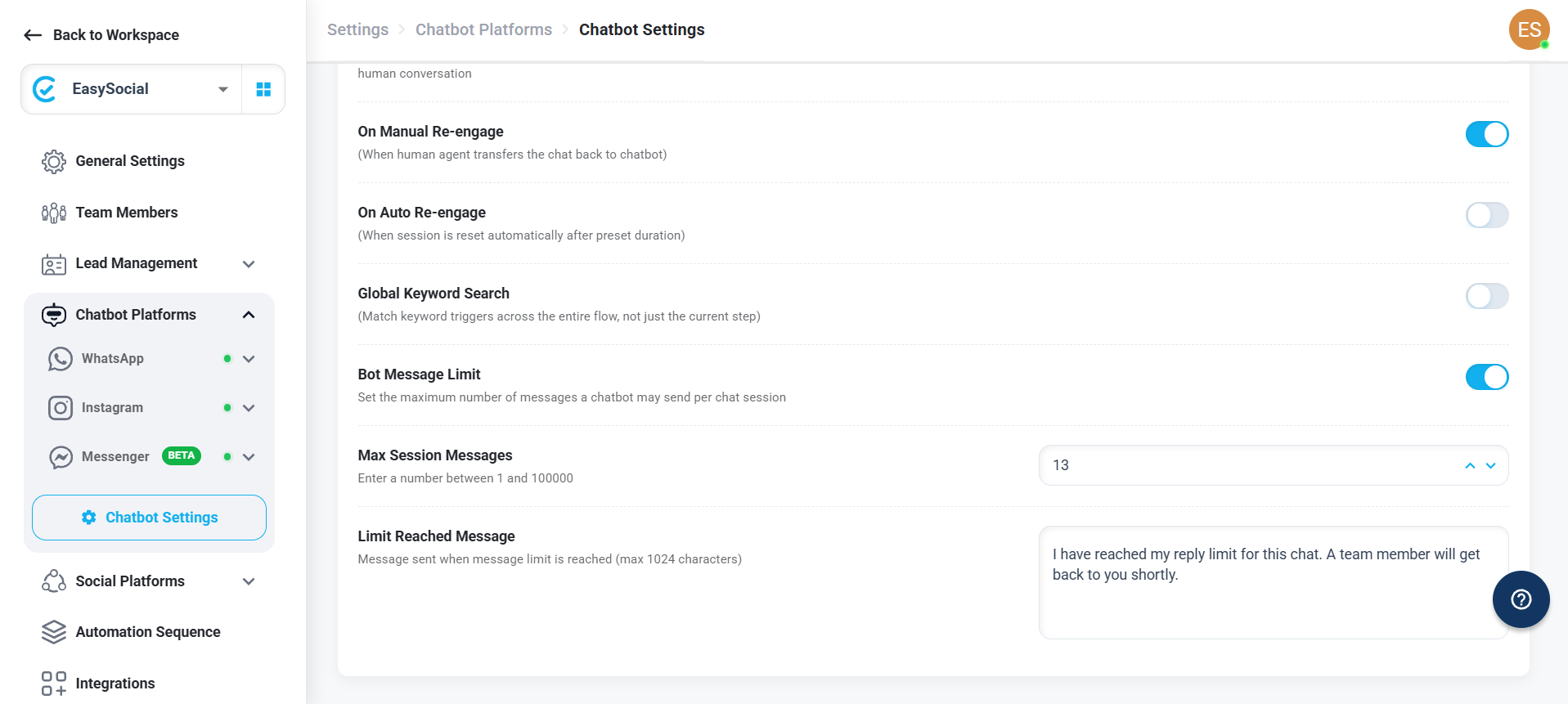Screen dimensions: 1568x704
Task: Expand the Social Platforms section
Action: 249,581
